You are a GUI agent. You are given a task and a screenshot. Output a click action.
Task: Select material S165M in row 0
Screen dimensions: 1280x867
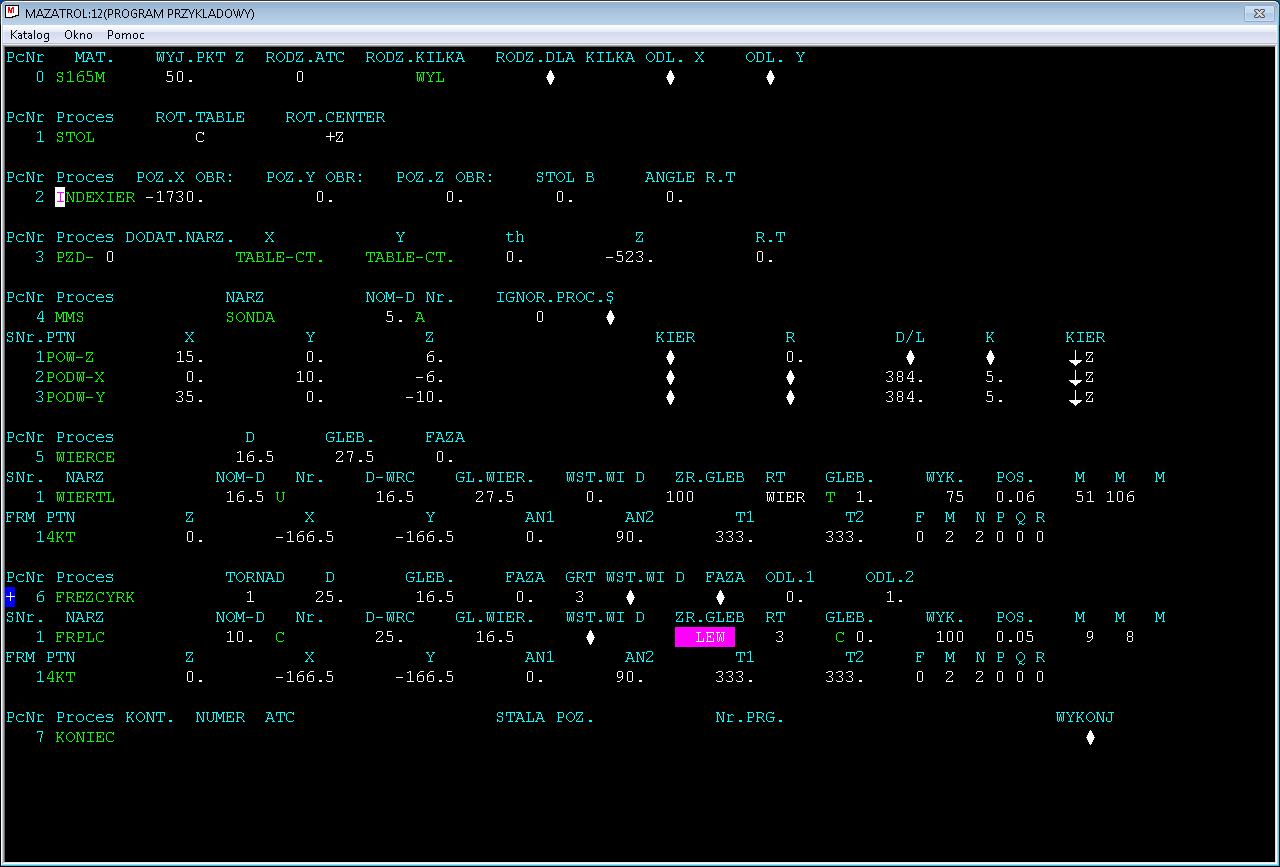(80, 77)
